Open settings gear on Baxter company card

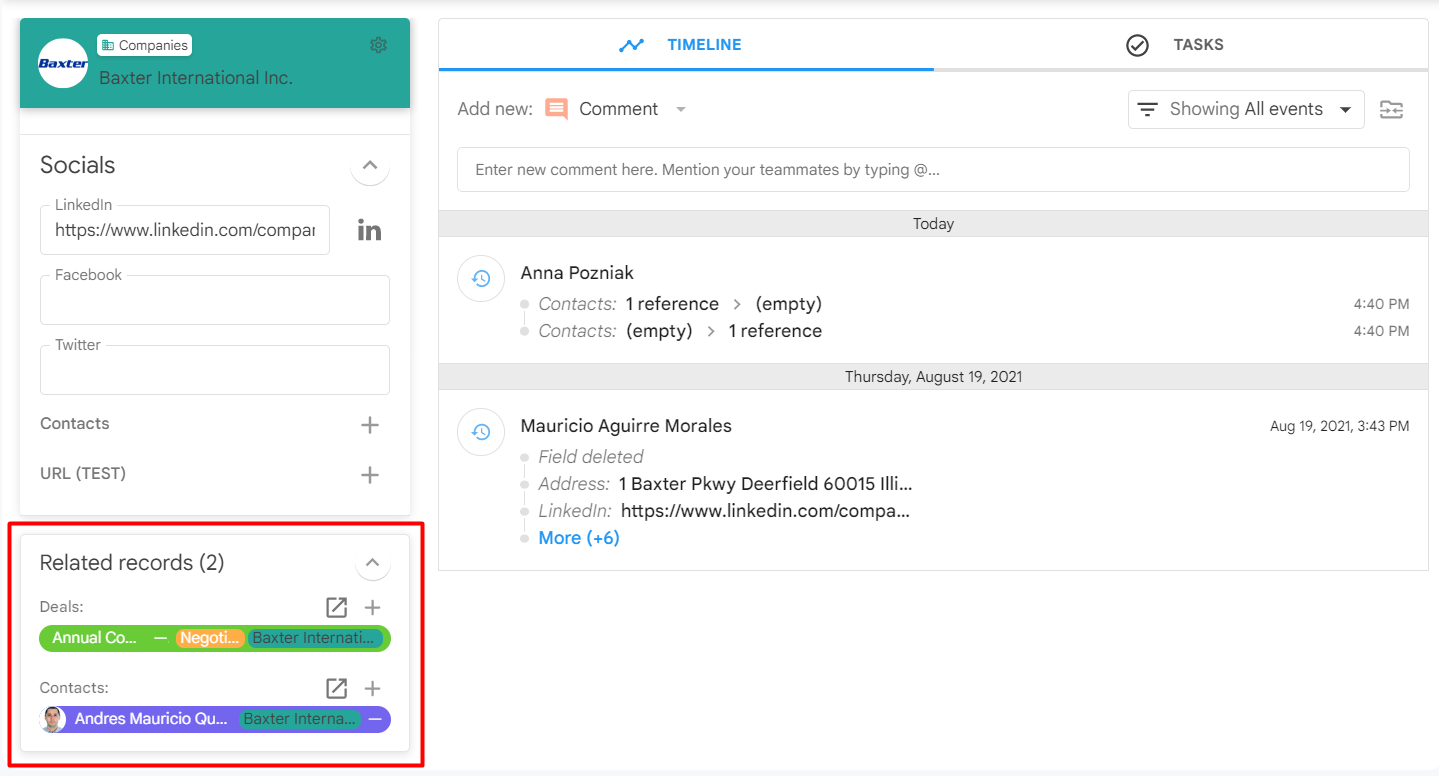click(x=378, y=45)
